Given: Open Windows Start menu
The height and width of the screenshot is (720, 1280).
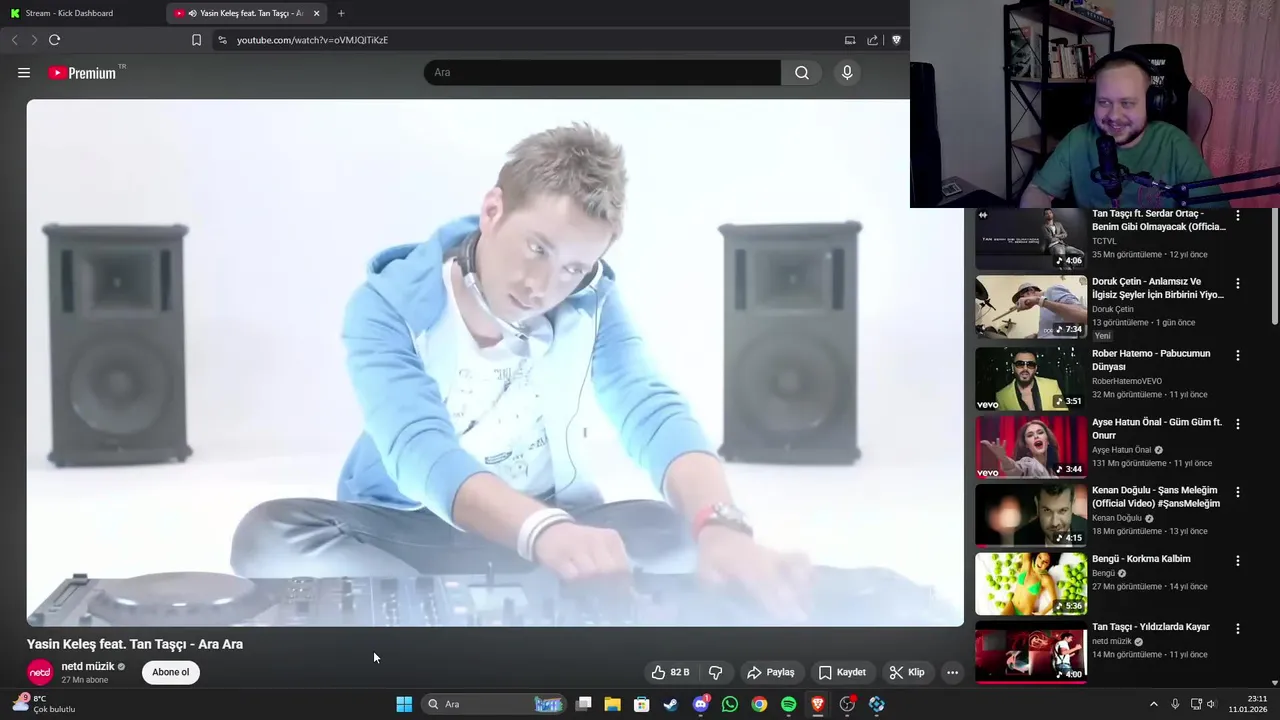Looking at the screenshot, I should [x=404, y=704].
